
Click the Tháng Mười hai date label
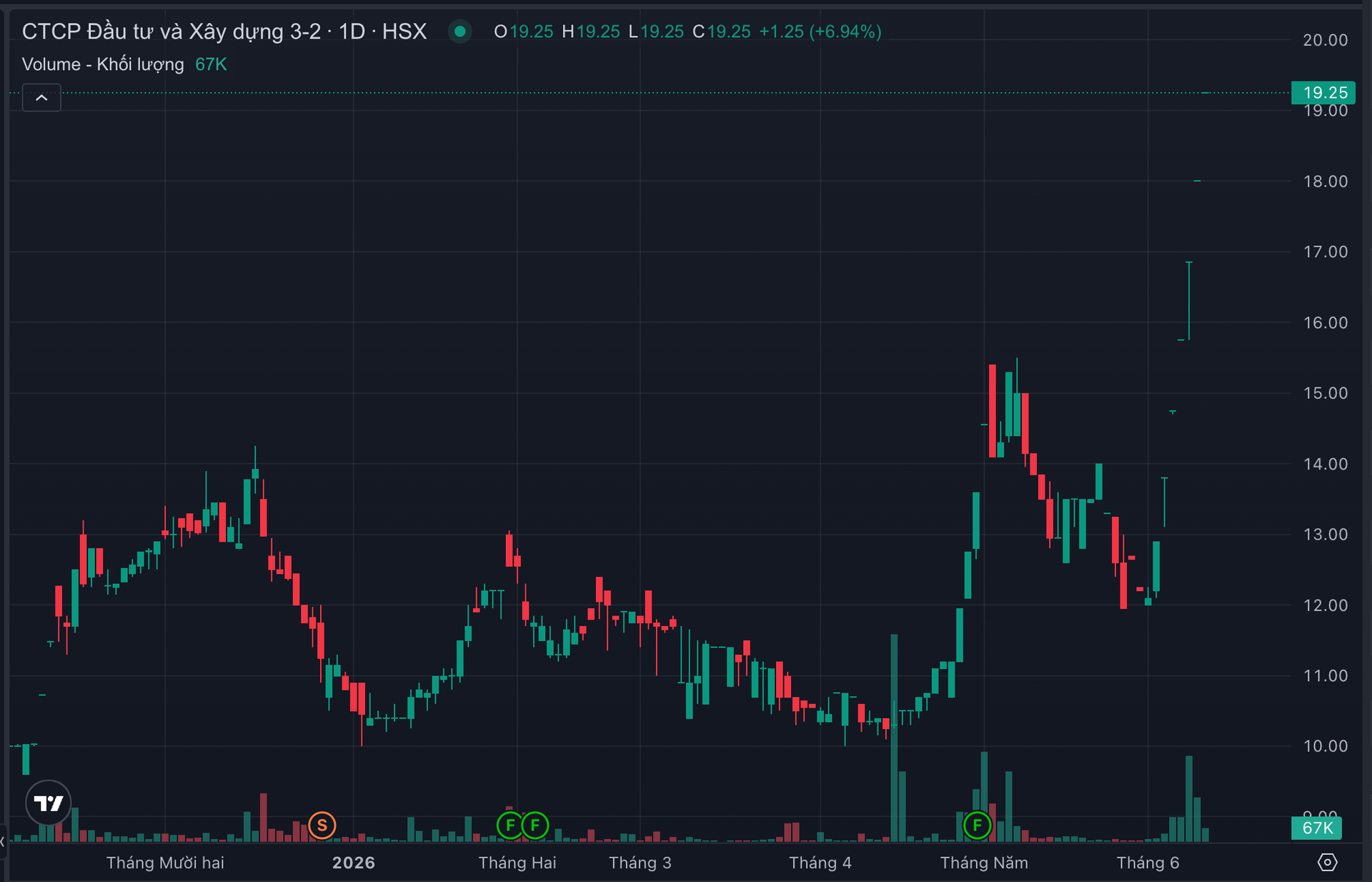[x=165, y=863]
